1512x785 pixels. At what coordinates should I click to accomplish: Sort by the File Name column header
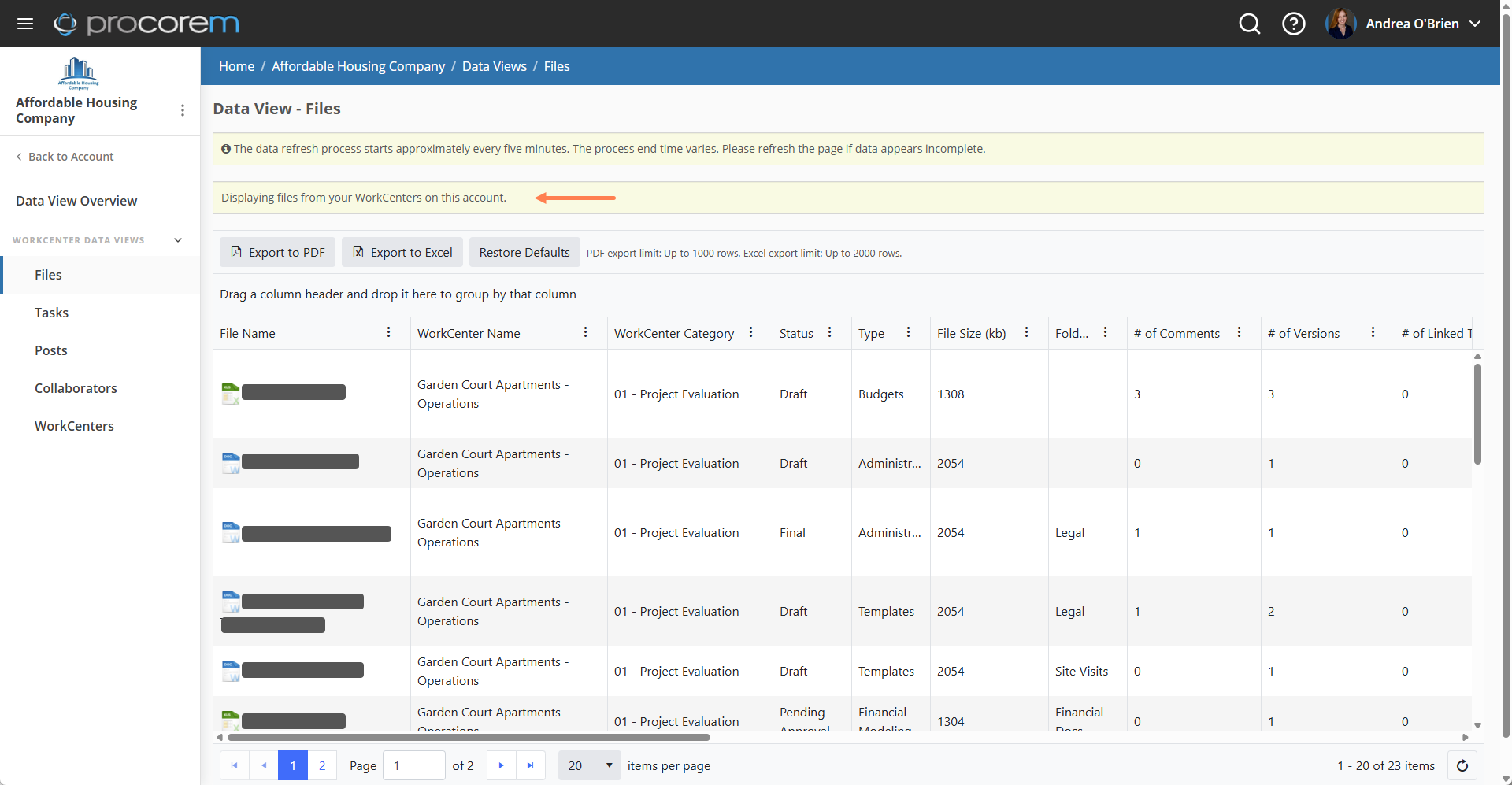tap(247, 333)
